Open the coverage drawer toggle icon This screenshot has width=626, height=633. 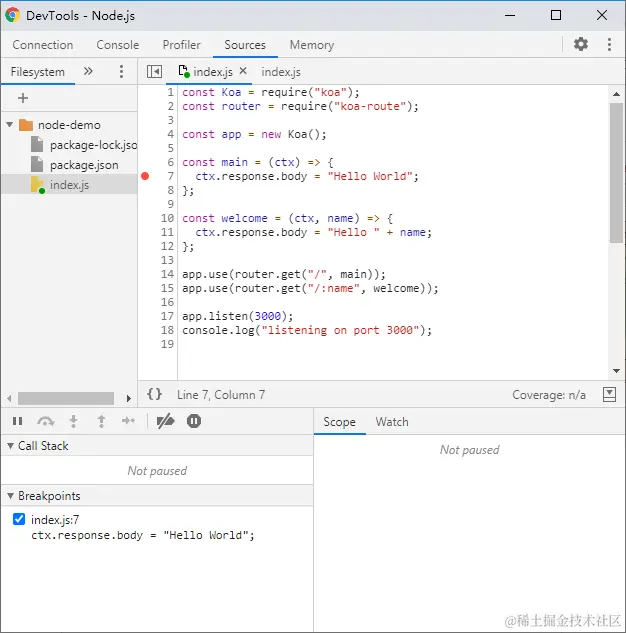(x=609, y=394)
